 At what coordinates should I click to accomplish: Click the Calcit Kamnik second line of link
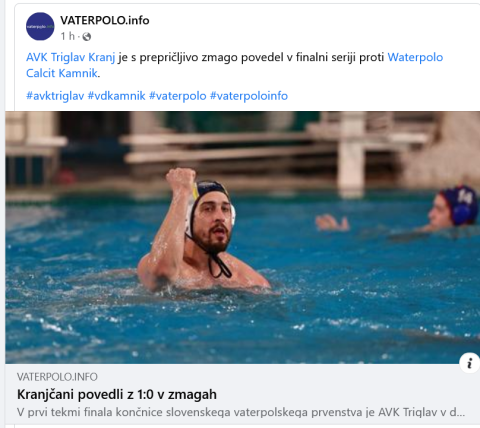(x=62, y=73)
